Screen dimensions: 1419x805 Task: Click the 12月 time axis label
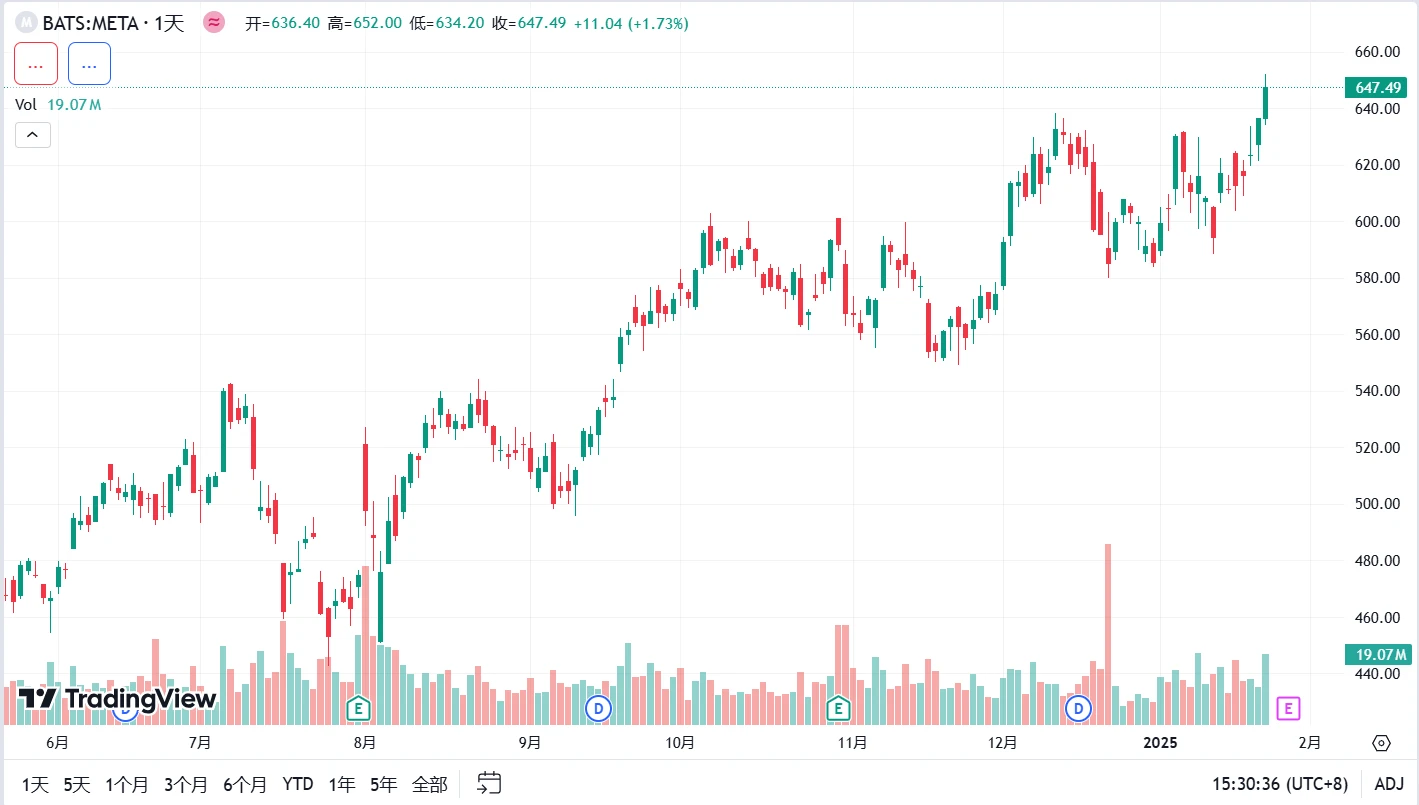point(1002,743)
